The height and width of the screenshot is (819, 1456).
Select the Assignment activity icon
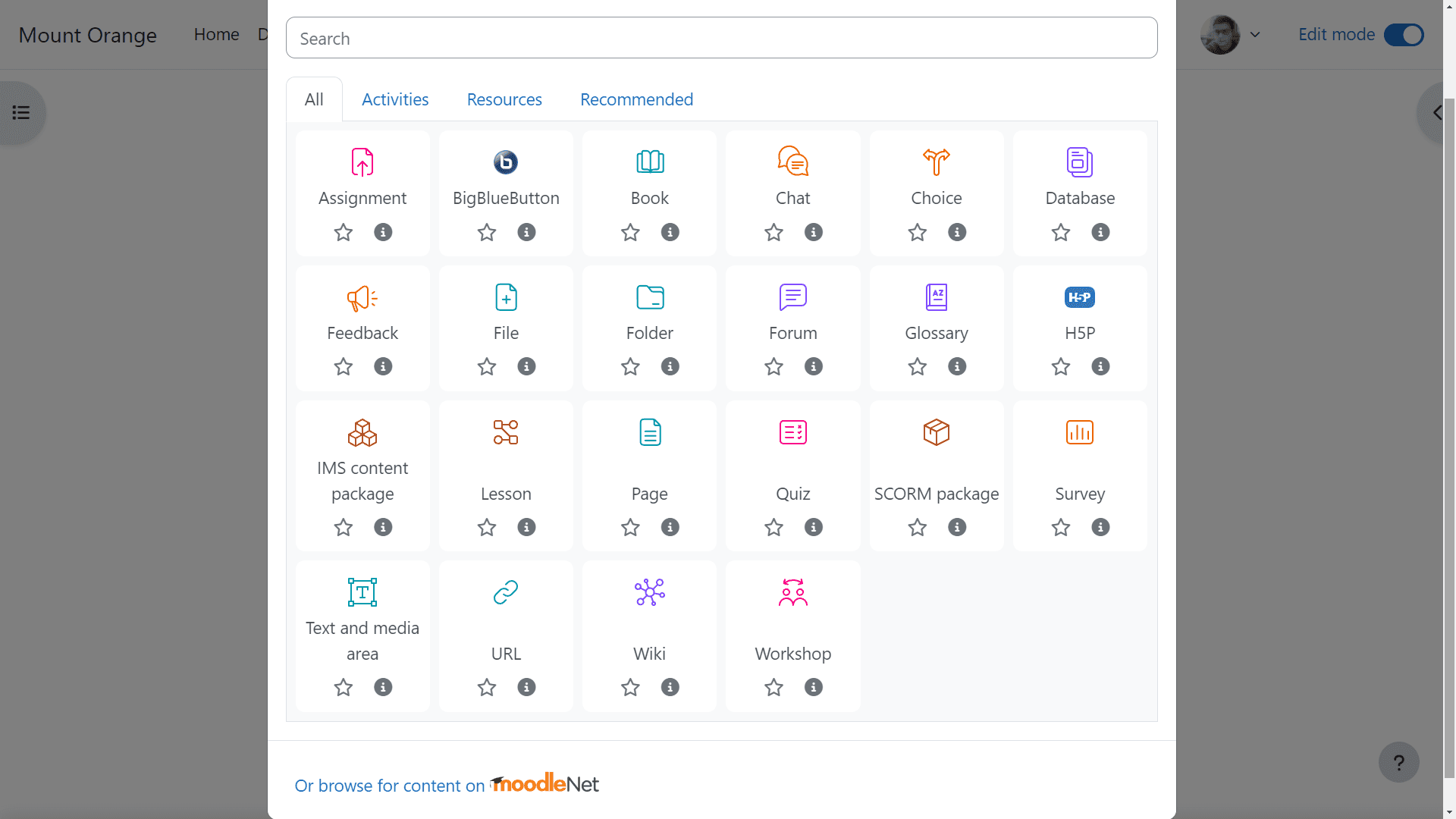click(362, 162)
